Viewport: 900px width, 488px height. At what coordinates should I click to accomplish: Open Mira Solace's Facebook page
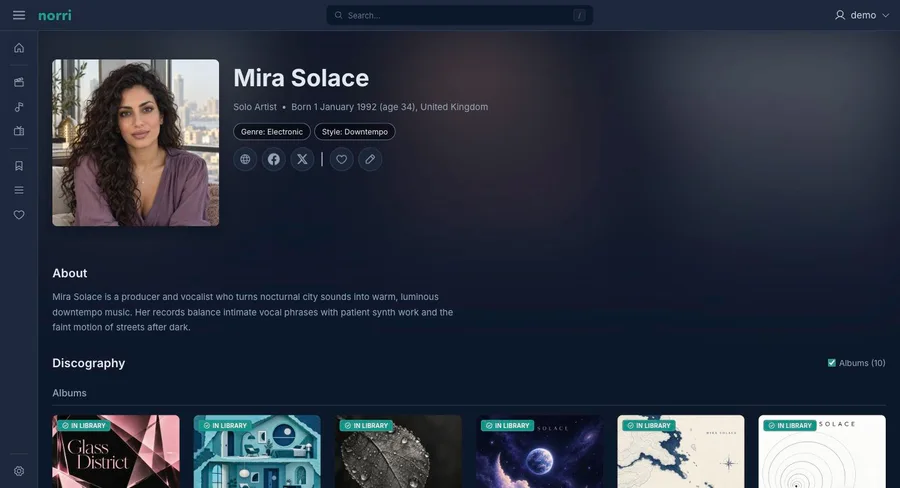274,159
